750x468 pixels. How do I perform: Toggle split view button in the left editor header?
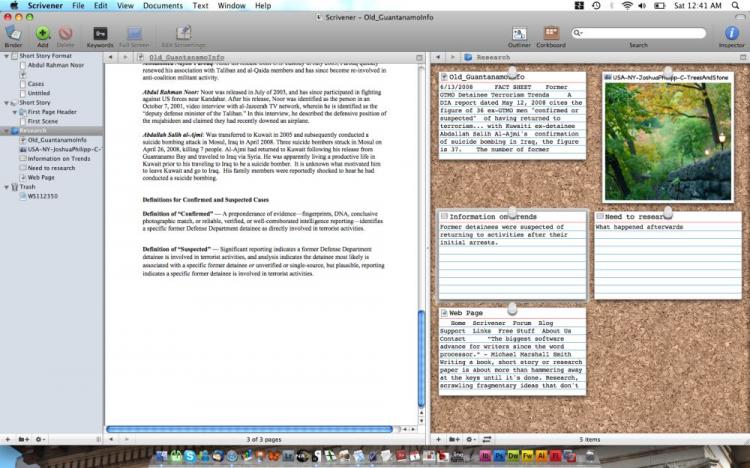(x=420, y=58)
